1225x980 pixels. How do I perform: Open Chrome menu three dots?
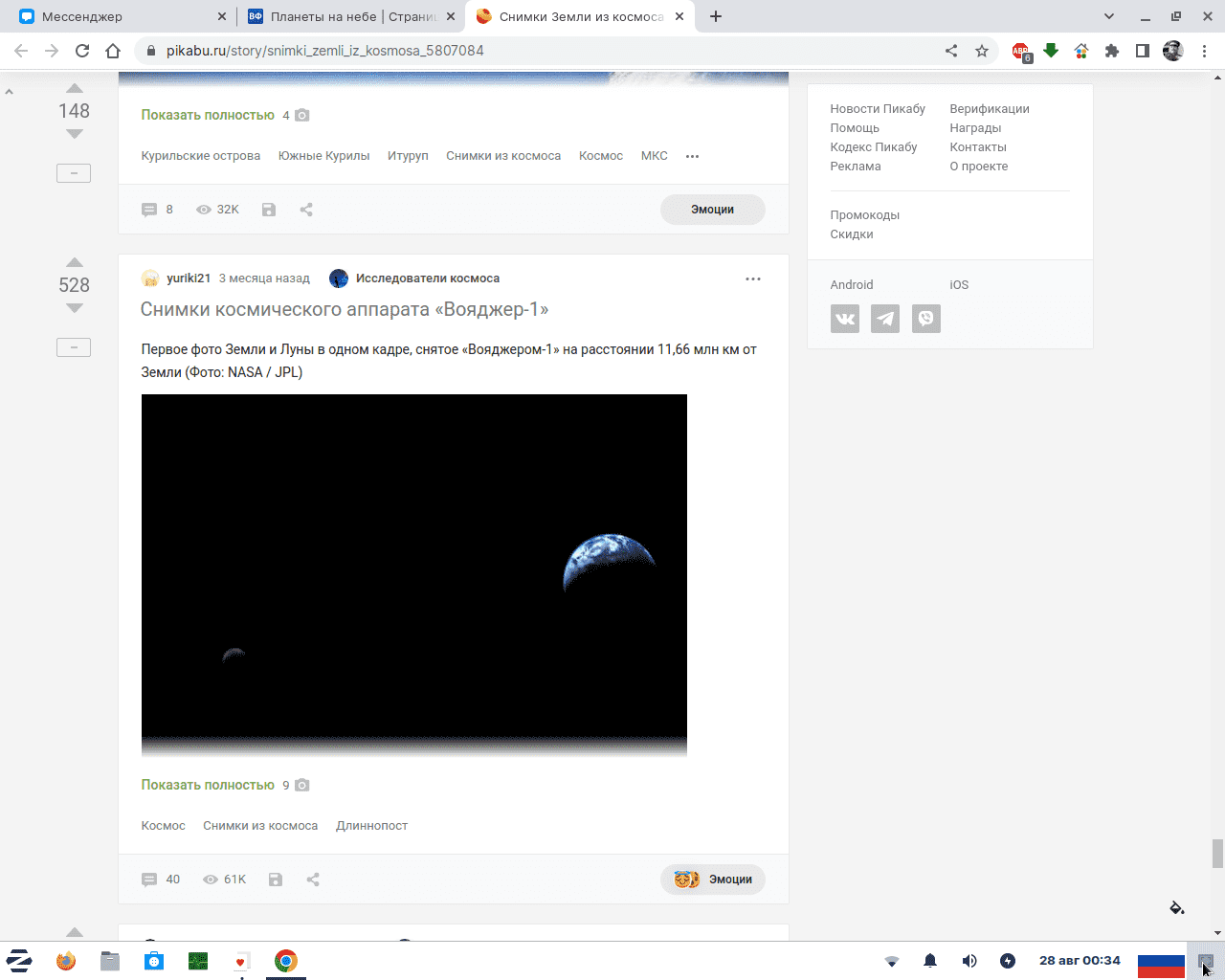[x=1205, y=51]
